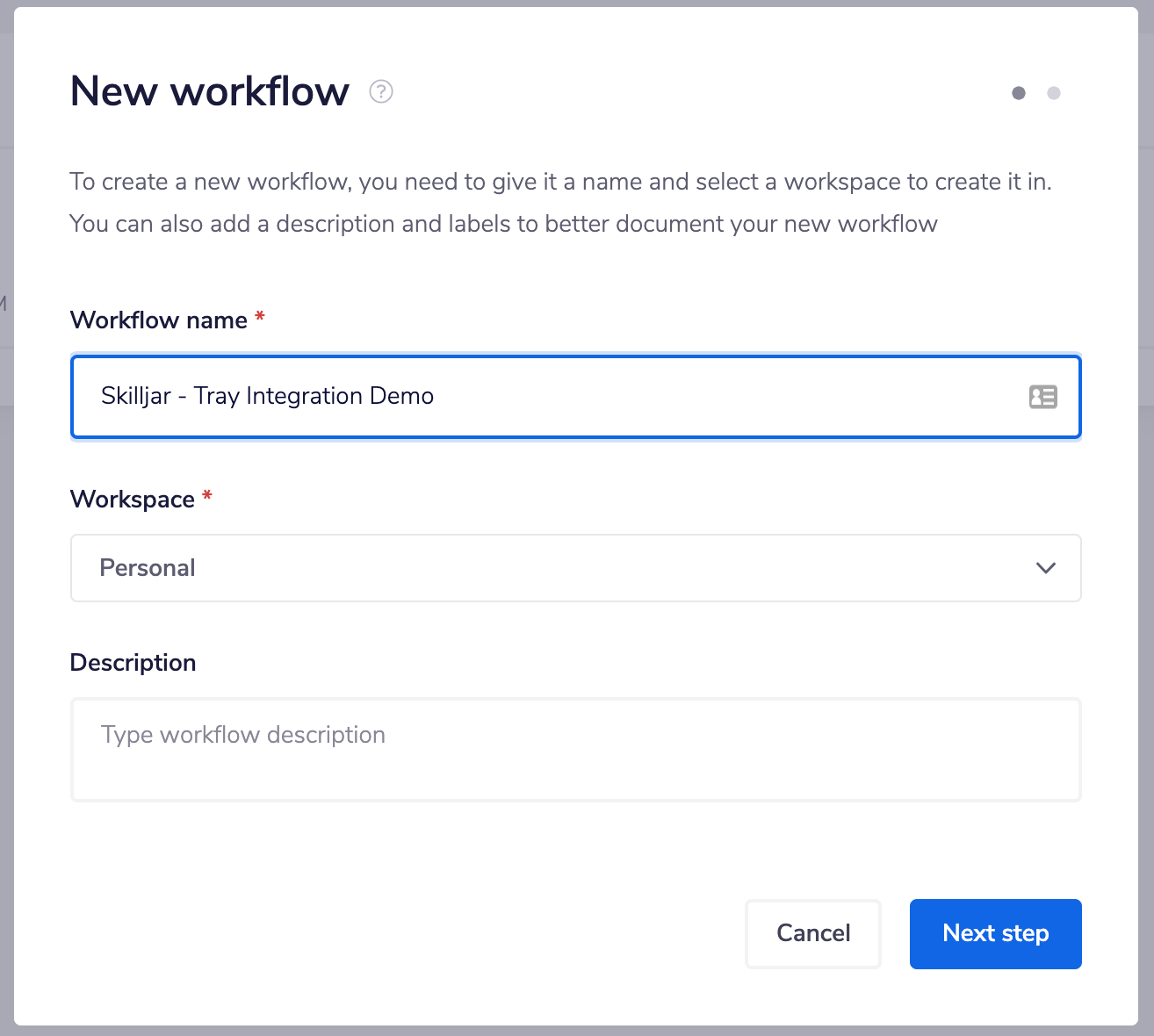Open the dropdown showing Personal
Image resolution: width=1154 pixels, height=1036 pixels.
(562, 568)
